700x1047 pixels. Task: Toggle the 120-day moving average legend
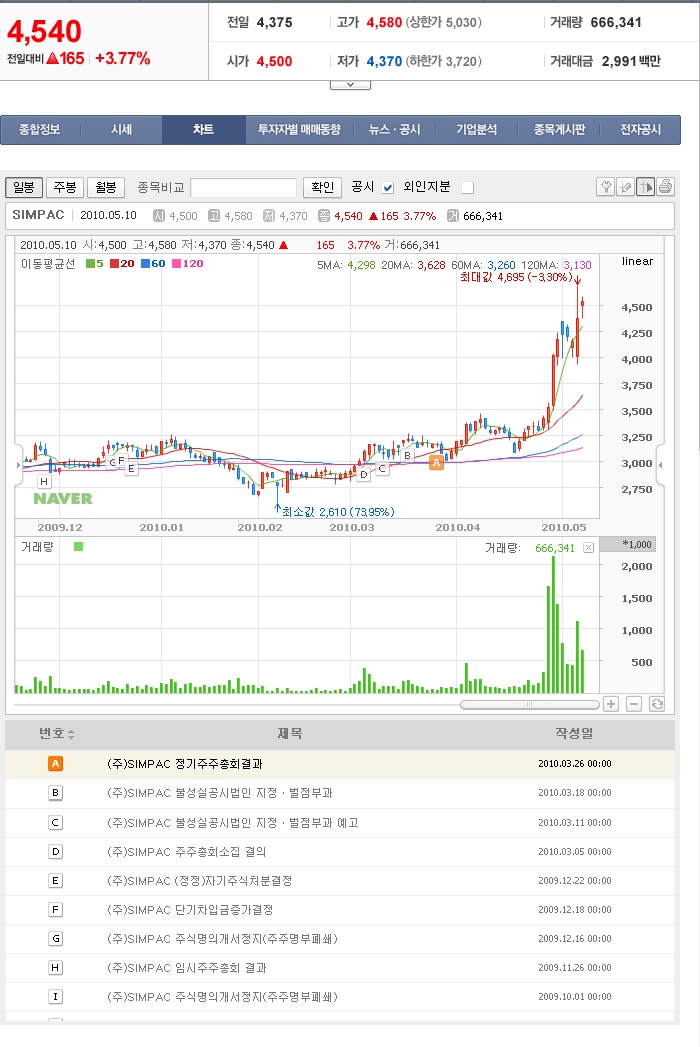pos(188,264)
